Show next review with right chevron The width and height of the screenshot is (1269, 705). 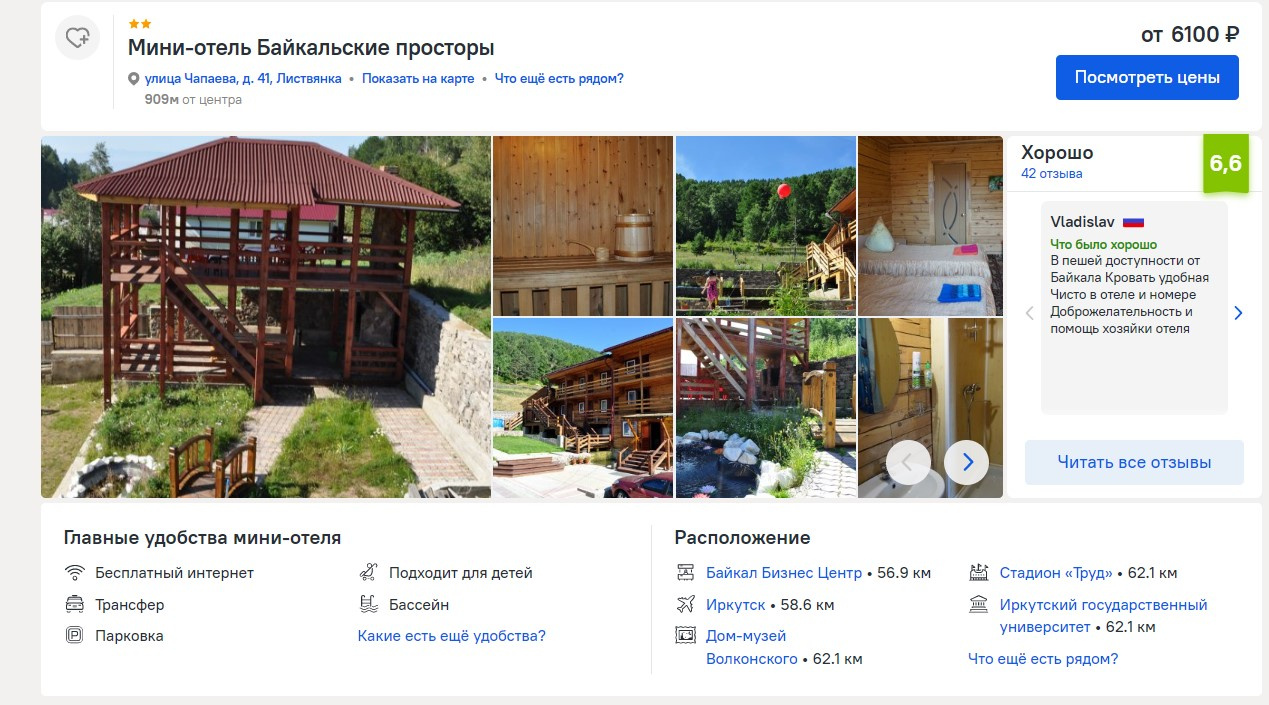pyautogui.click(x=1238, y=313)
